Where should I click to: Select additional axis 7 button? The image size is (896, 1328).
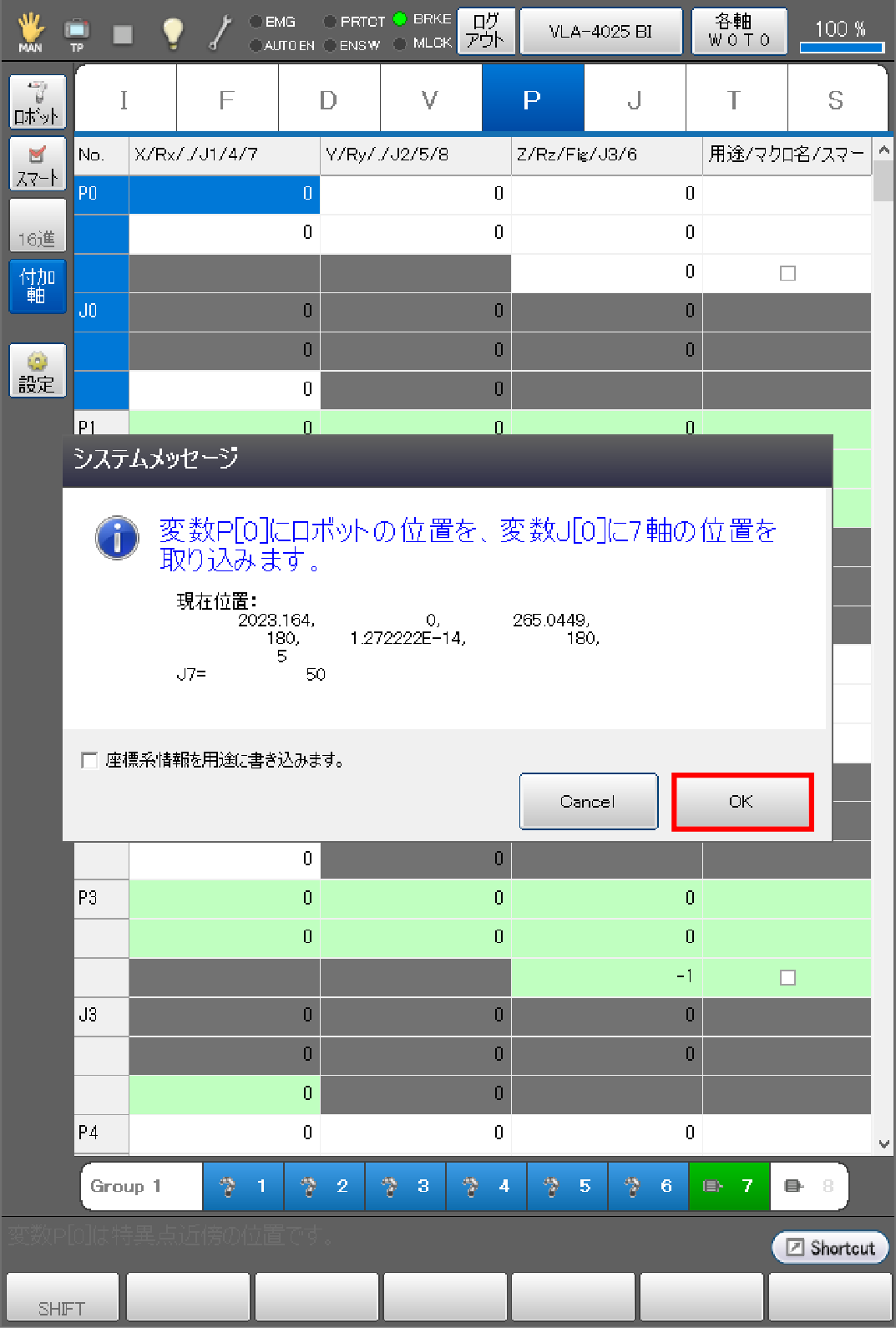coord(729,1186)
